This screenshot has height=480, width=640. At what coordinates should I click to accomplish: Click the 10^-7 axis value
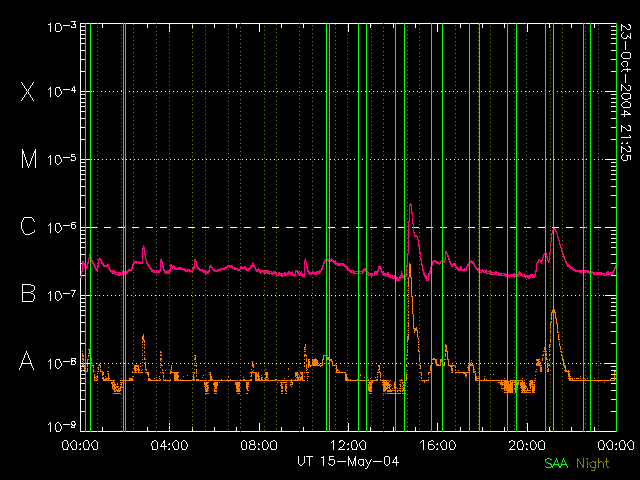pyautogui.click(x=62, y=295)
